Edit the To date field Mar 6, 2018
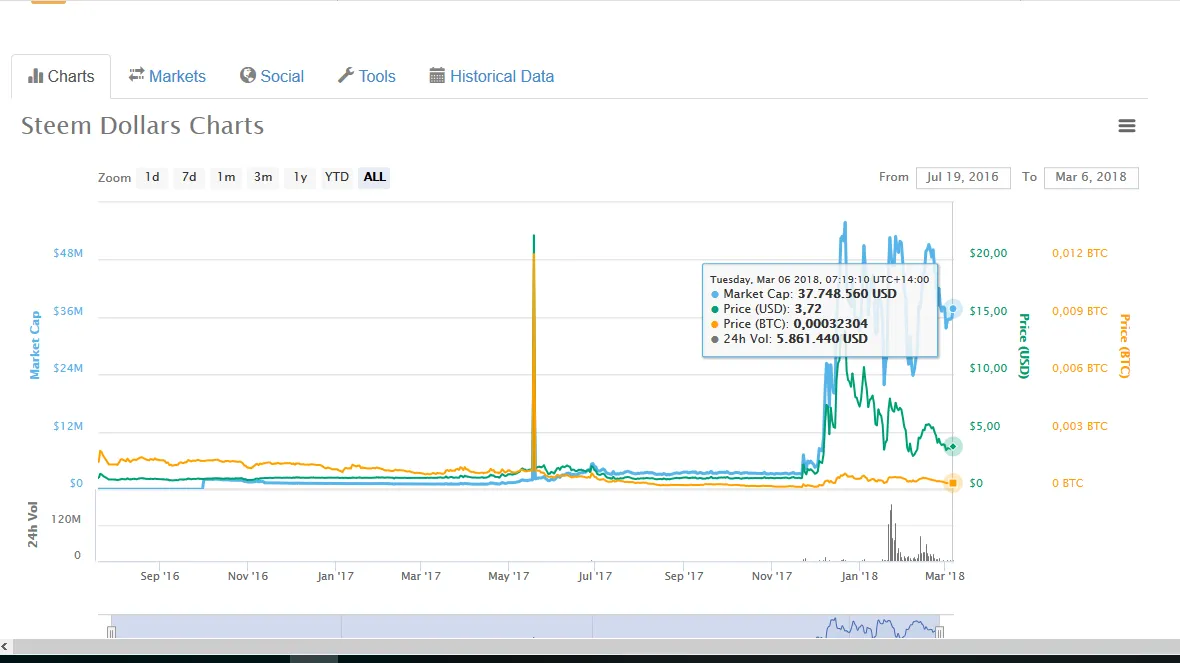Viewport: 1180px width, 663px height. pyautogui.click(x=1090, y=177)
